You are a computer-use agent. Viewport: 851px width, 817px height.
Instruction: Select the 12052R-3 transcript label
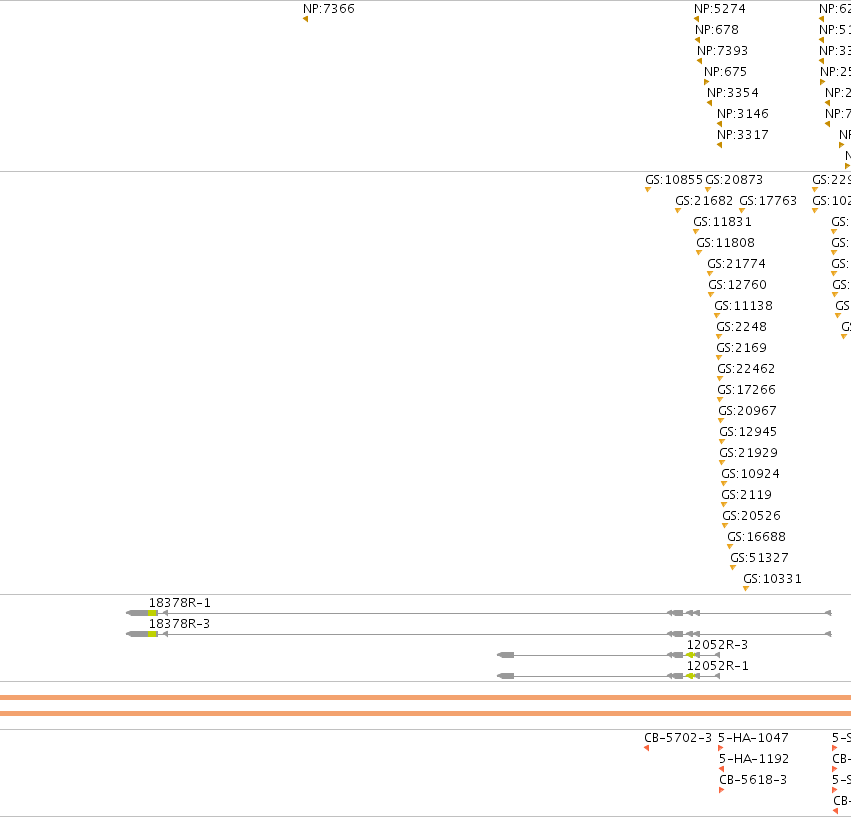pos(717,644)
